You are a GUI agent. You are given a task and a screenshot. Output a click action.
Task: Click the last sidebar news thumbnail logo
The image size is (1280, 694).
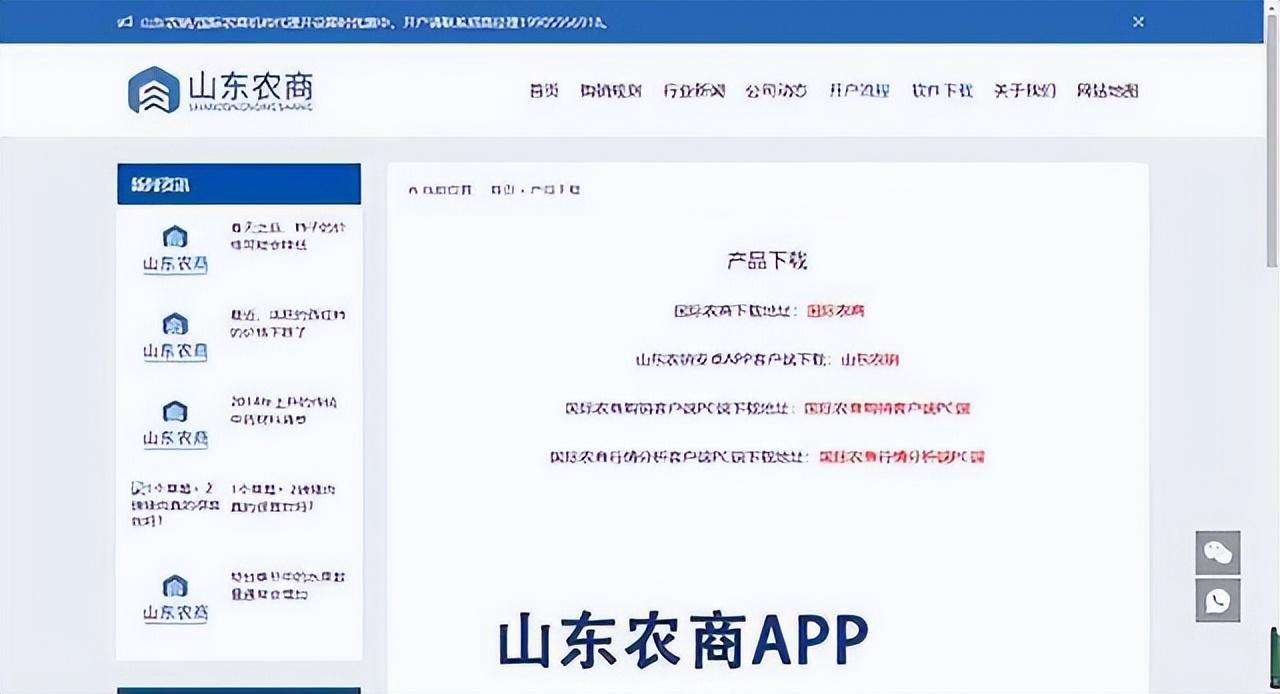tap(175, 598)
